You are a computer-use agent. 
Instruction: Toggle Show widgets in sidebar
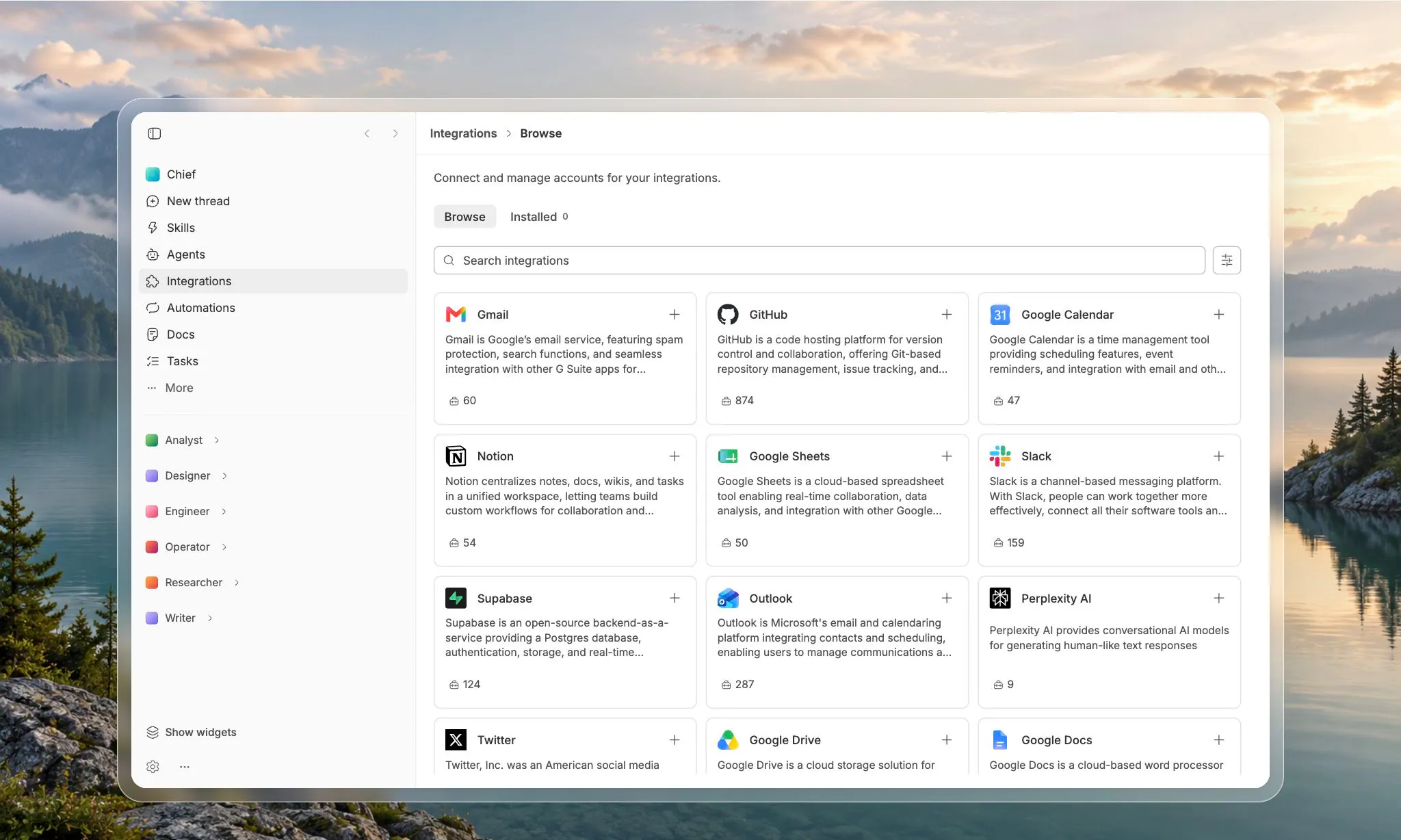(x=191, y=732)
